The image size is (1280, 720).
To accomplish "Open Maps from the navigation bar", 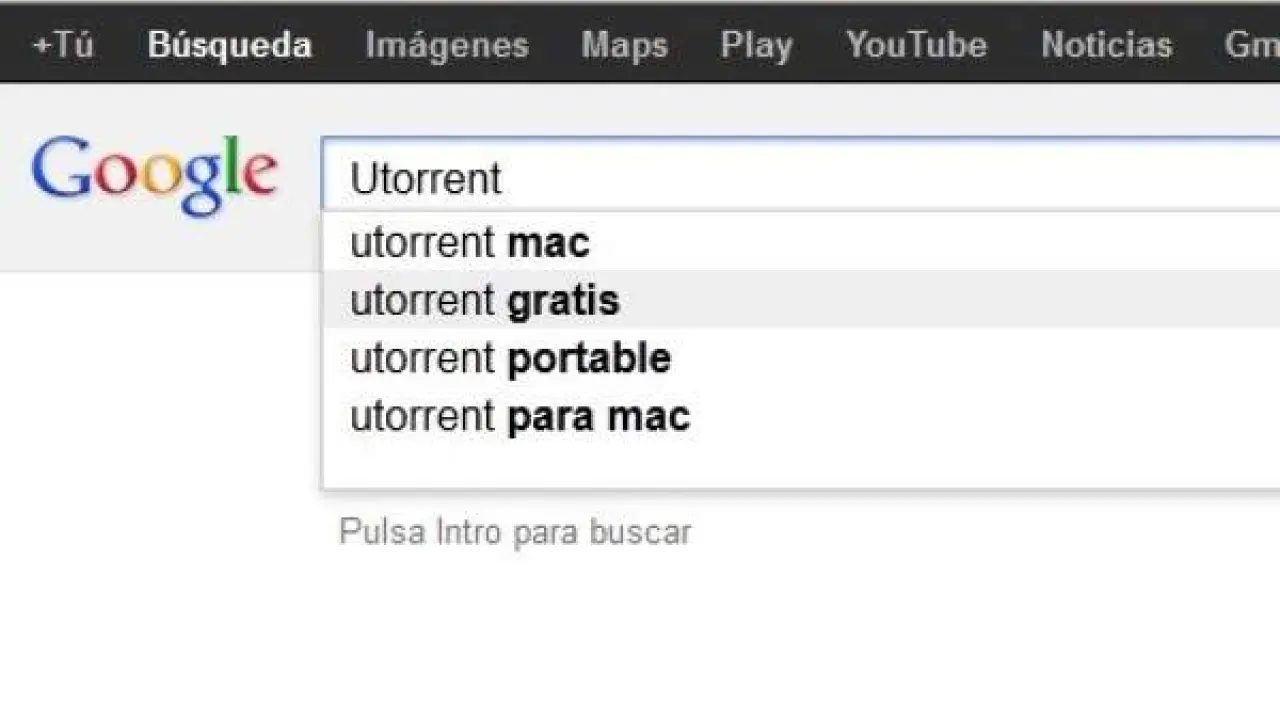I will click(x=624, y=45).
